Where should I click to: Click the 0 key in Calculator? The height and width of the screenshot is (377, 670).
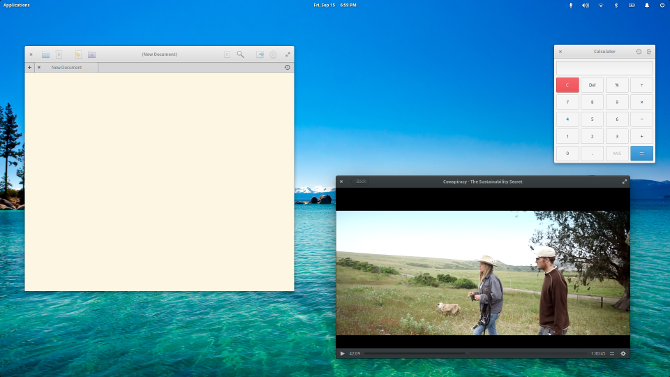[567, 153]
